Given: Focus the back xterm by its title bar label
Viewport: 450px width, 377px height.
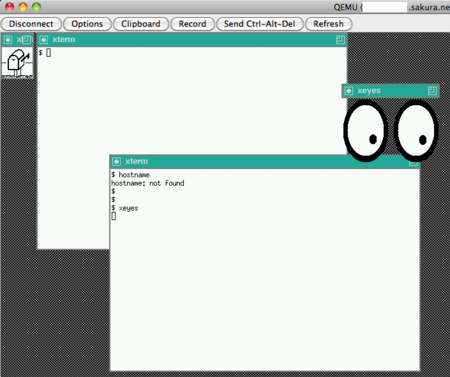Looking at the screenshot, I should click(x=64, y=40).
